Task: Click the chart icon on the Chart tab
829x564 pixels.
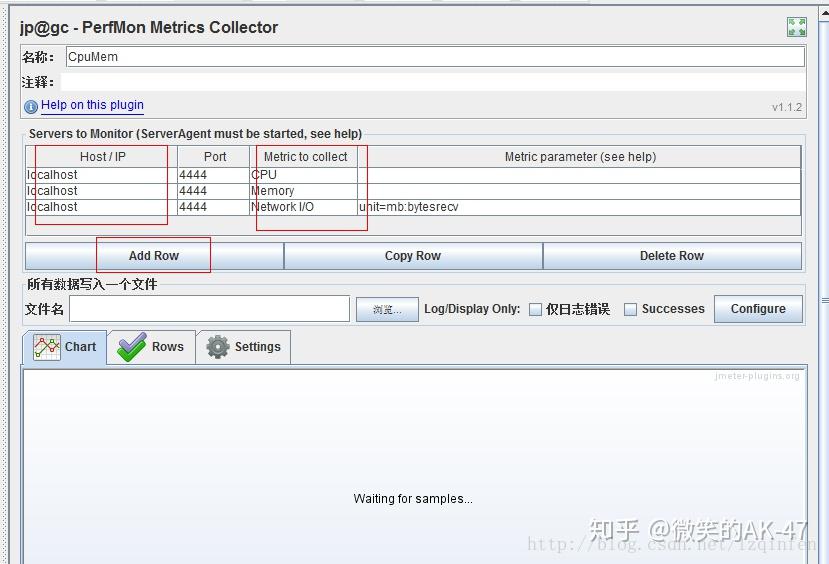Action: click(47, 347)
